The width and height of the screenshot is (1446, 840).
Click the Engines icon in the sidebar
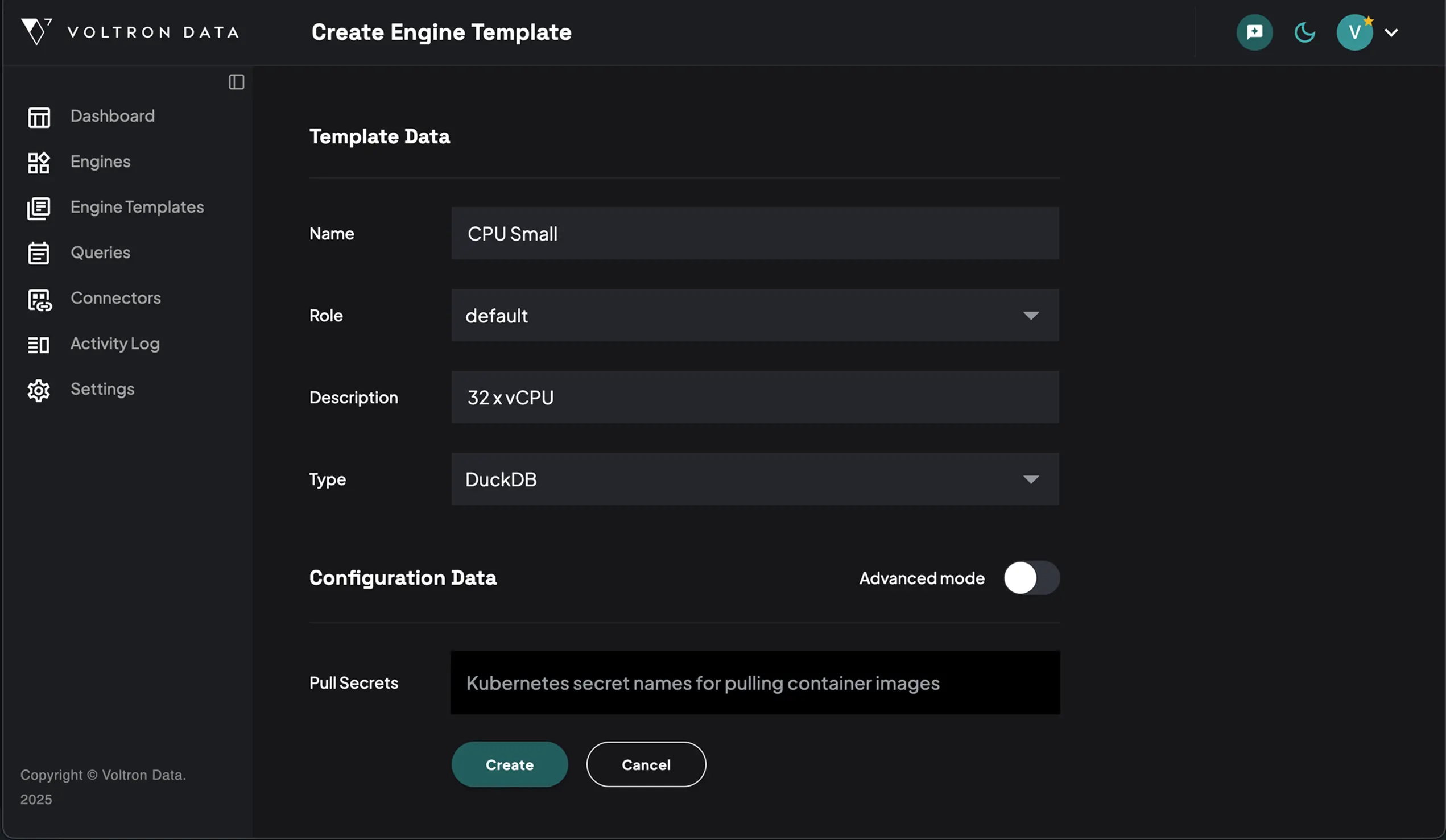click(x=39, y=163)
